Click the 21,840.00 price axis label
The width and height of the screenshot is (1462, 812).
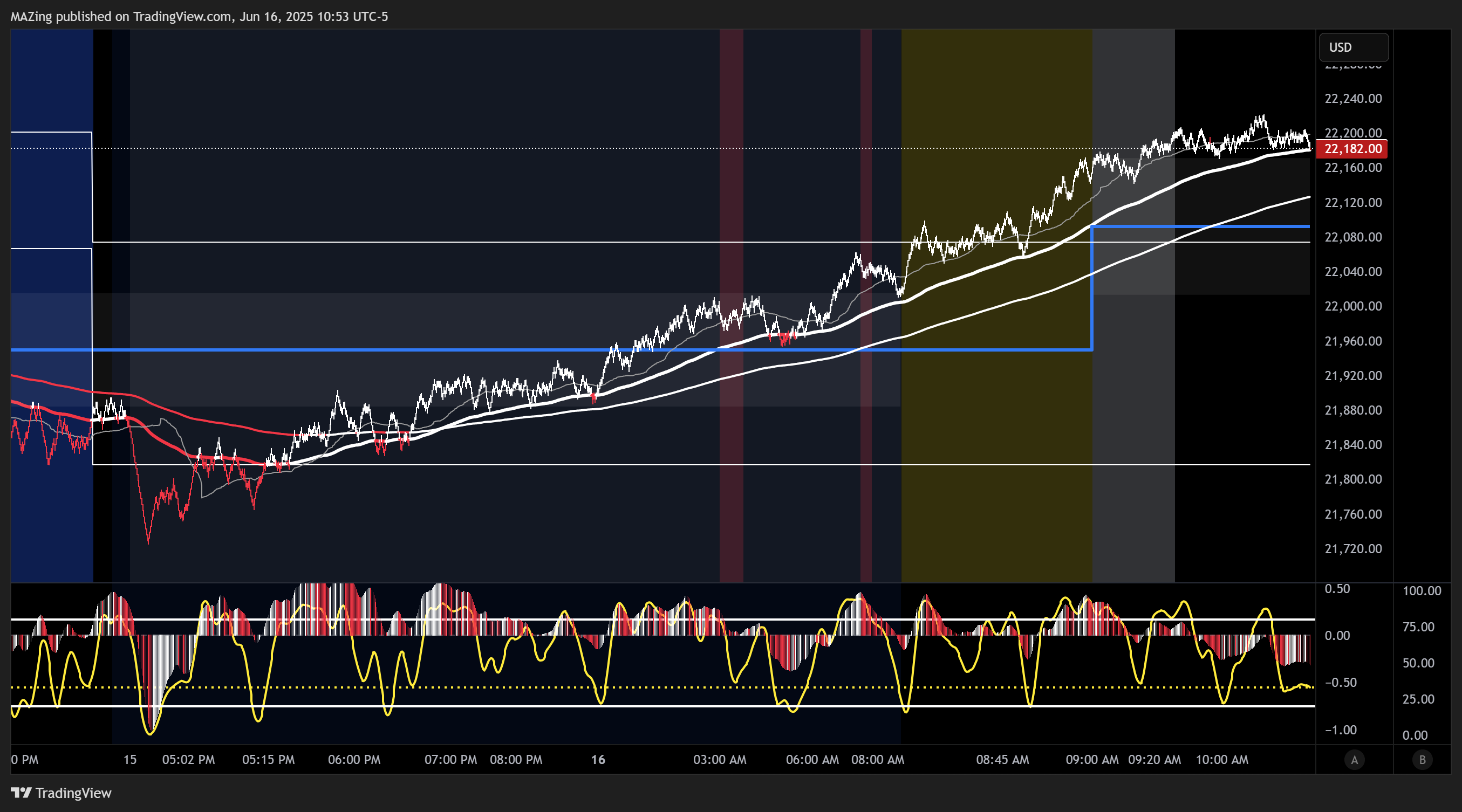pyautogui.click(x=1353, y=445)
